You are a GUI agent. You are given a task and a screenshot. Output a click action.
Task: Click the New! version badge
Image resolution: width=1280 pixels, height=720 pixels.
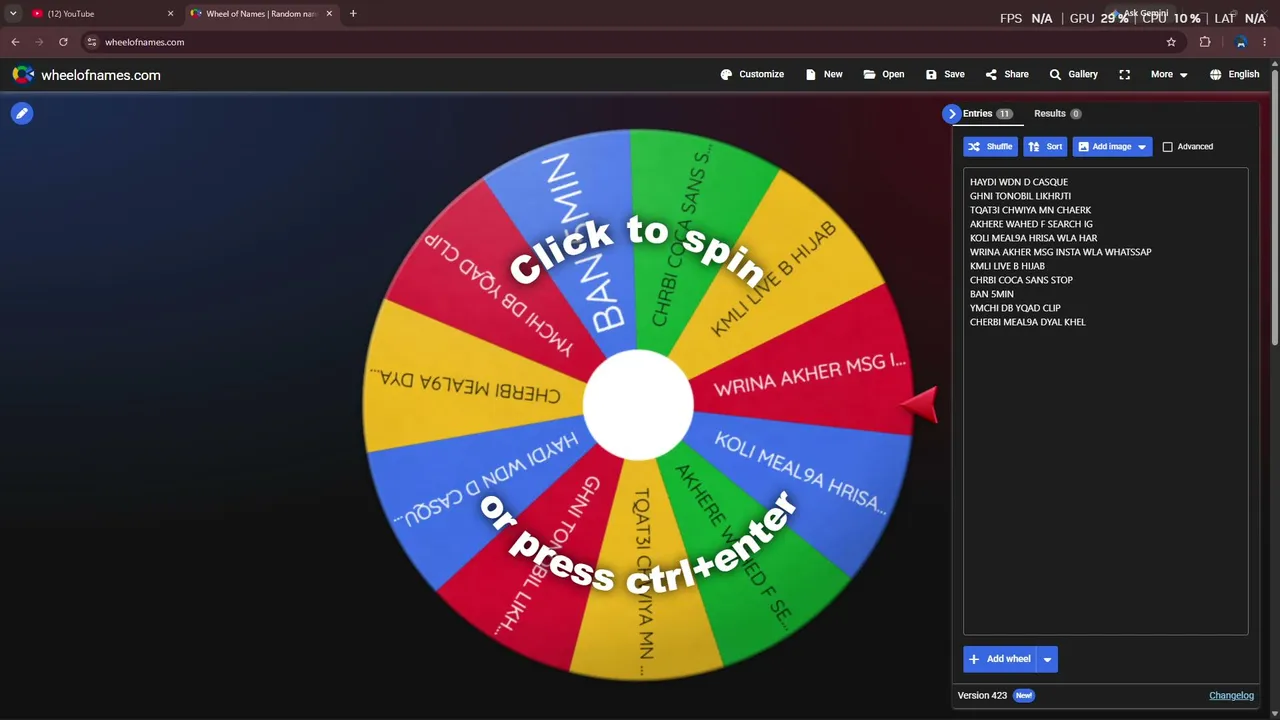[1023, 696]
